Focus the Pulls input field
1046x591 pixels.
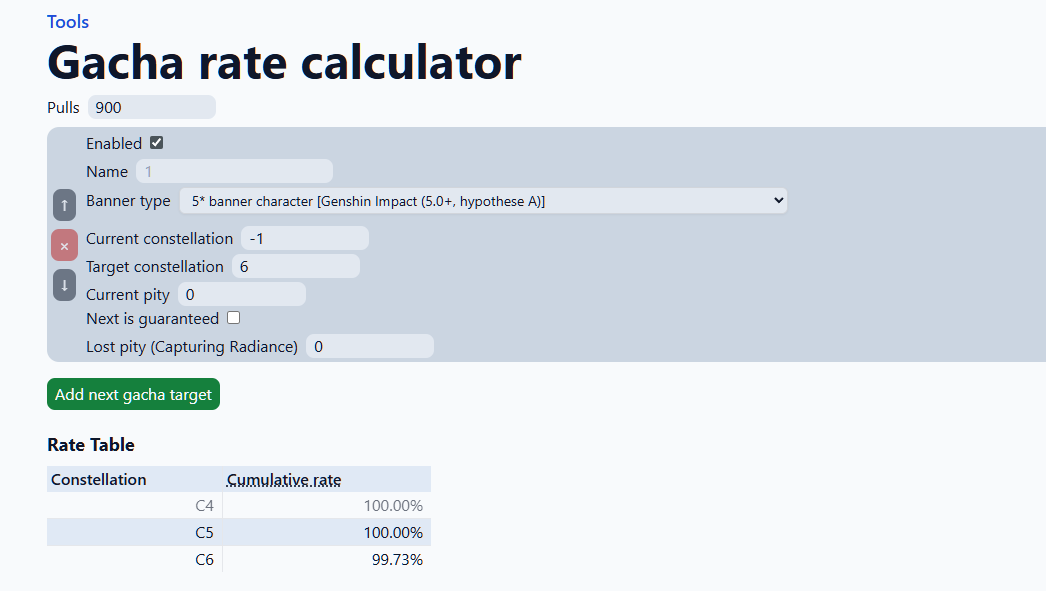point(151,107)
